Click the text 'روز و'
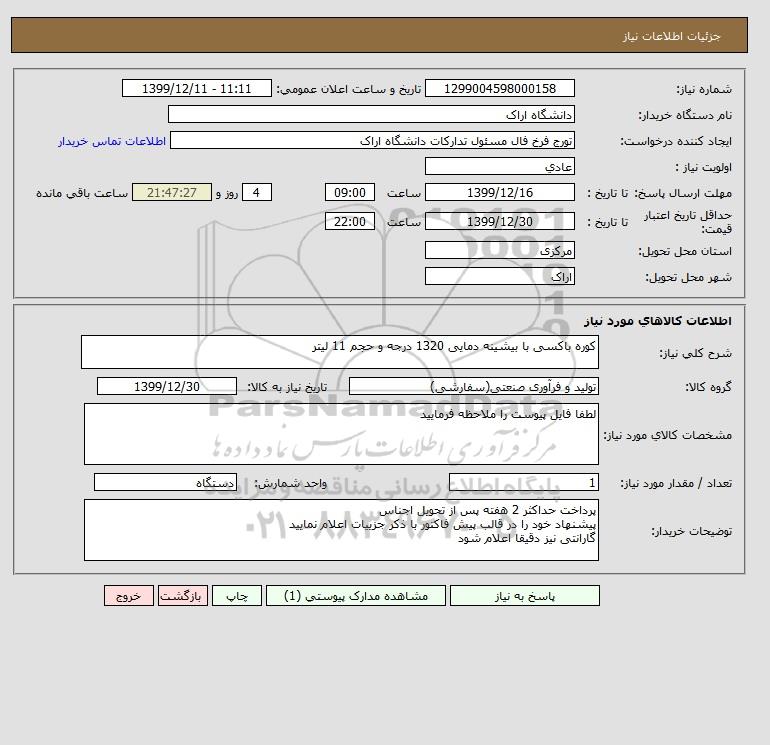The width and height of the screenshot is (770, 745). coord(227,193)
